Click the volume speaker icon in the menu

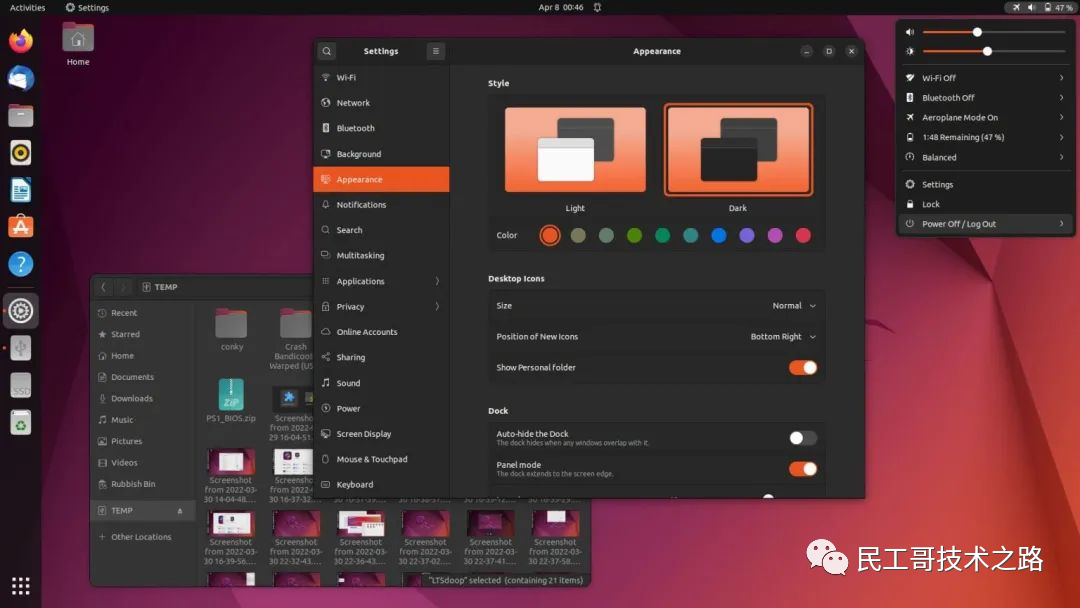click(910, 32)
